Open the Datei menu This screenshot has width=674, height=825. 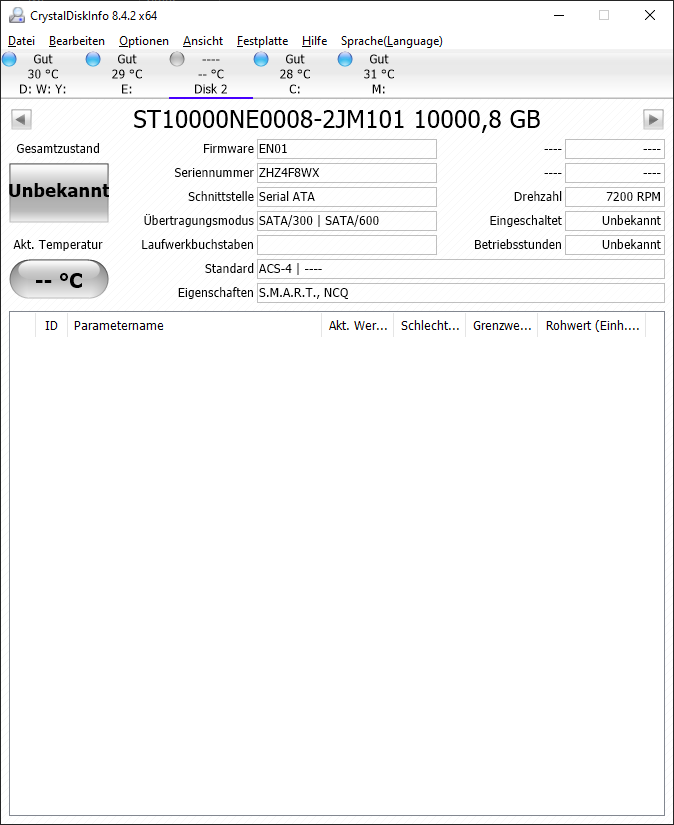(22, 41)
